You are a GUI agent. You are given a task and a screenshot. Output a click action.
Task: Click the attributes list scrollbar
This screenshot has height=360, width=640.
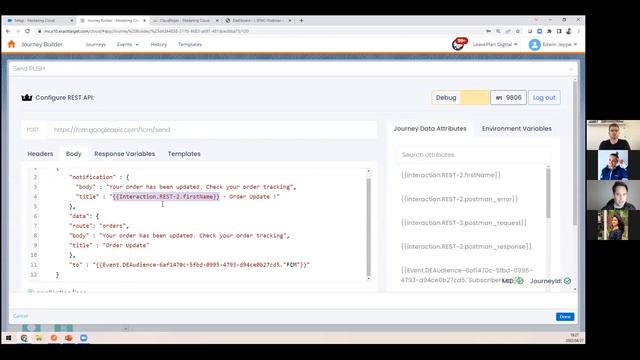click(548, 193)
